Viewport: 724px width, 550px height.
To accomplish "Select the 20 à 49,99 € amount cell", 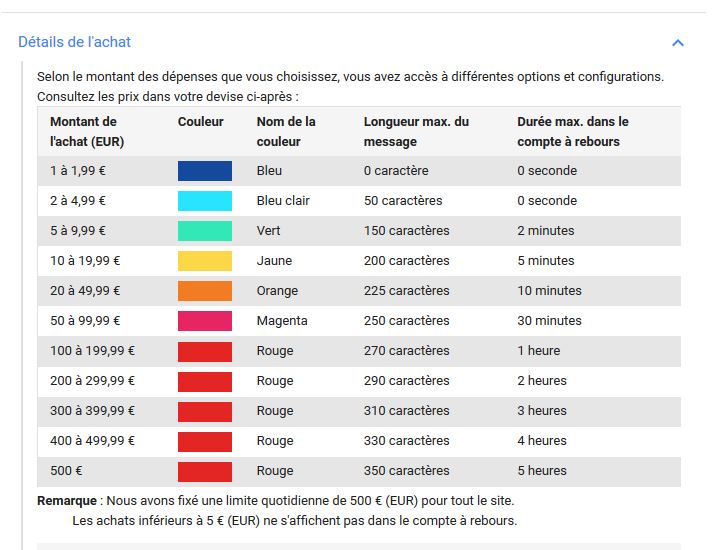I will (x=85, y=290).
